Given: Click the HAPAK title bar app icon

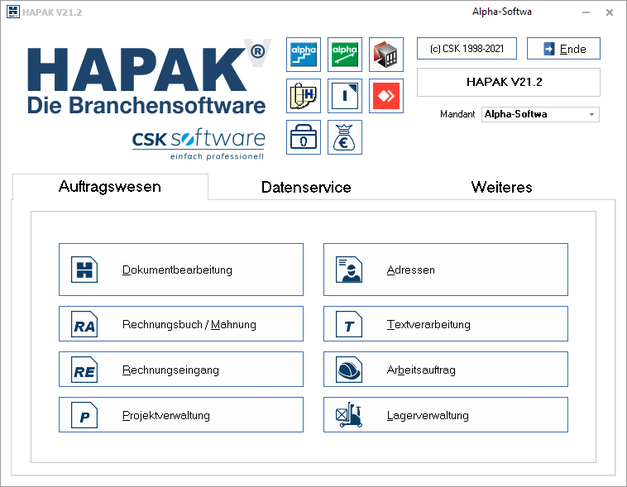Looking at the screenshot, I should (x=13, y=12).
